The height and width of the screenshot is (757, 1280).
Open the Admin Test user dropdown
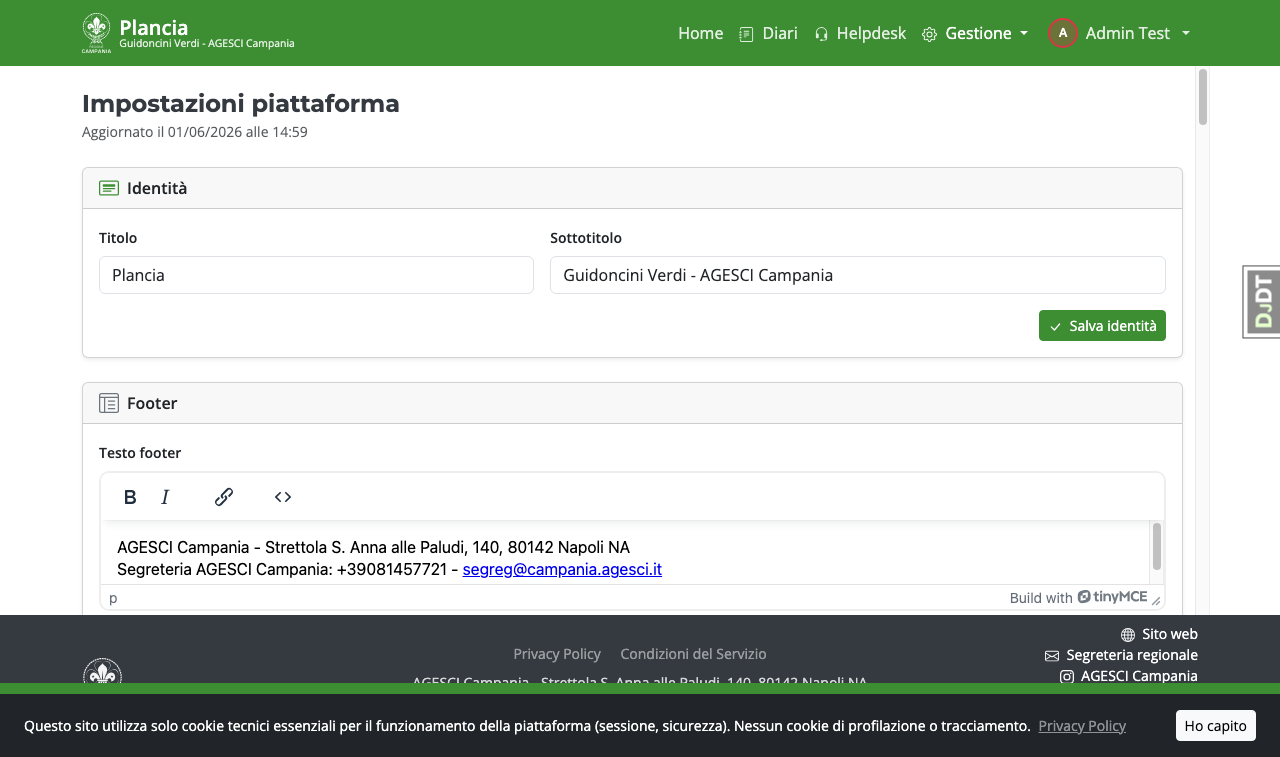tap(1119, 33)
